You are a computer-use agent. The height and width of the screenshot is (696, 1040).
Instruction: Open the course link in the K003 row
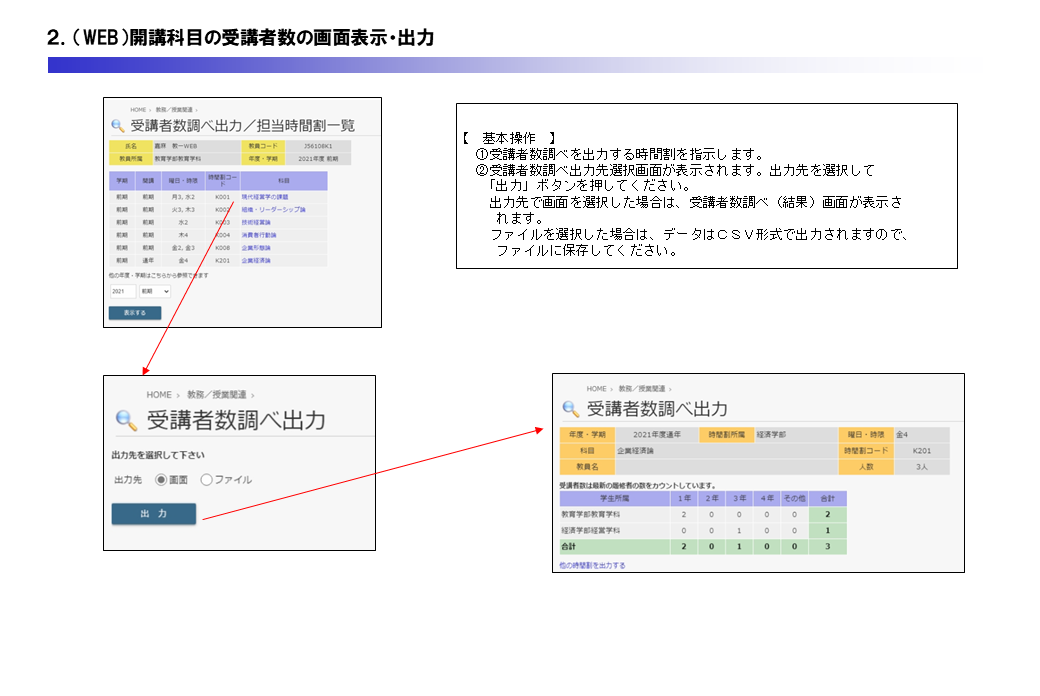[256, 222]
